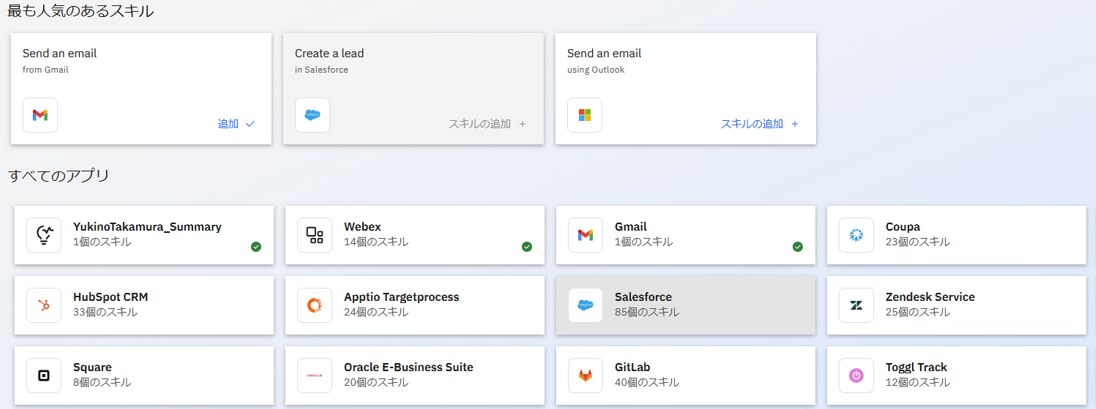Click スキルの追加 on Create a lead card
This screenshot has width=1096, height=409.
click(487, 124)
